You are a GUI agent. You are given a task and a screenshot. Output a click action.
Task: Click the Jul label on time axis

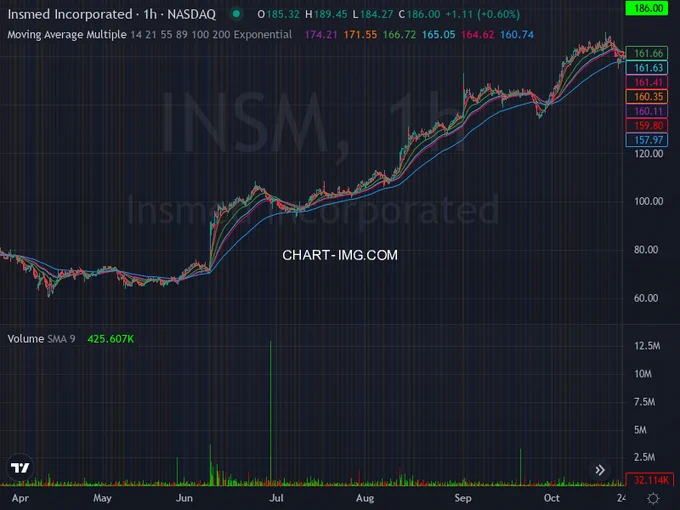pos(277,496)
